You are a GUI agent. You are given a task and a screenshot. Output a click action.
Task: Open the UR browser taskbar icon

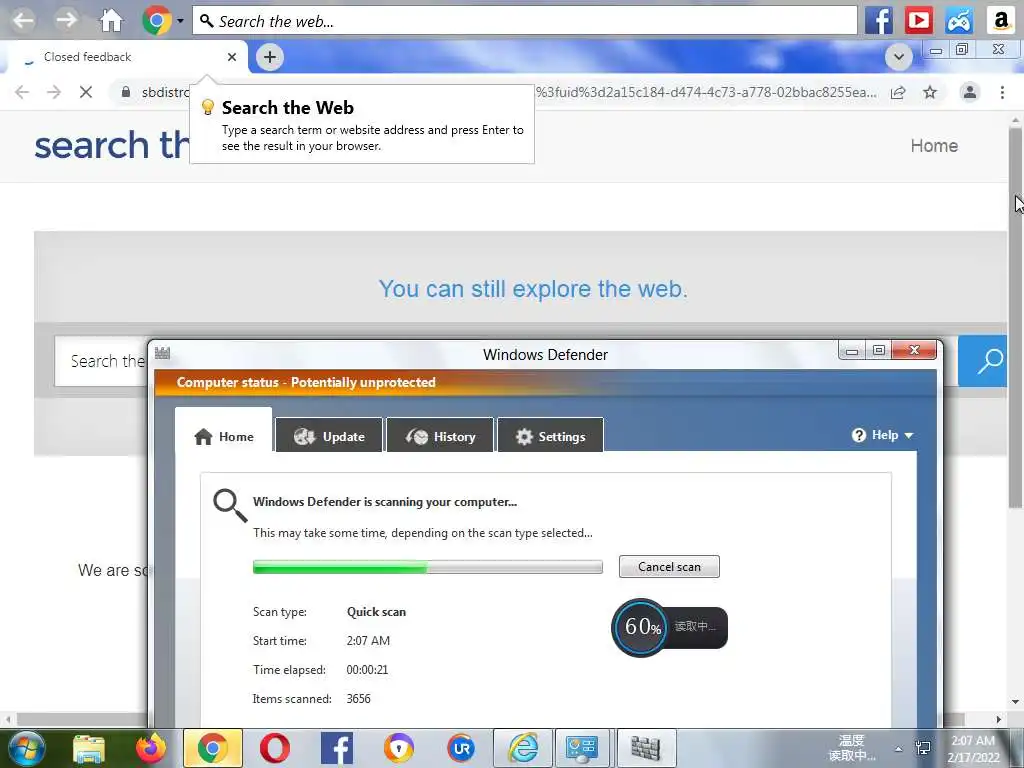click(461, 748)
